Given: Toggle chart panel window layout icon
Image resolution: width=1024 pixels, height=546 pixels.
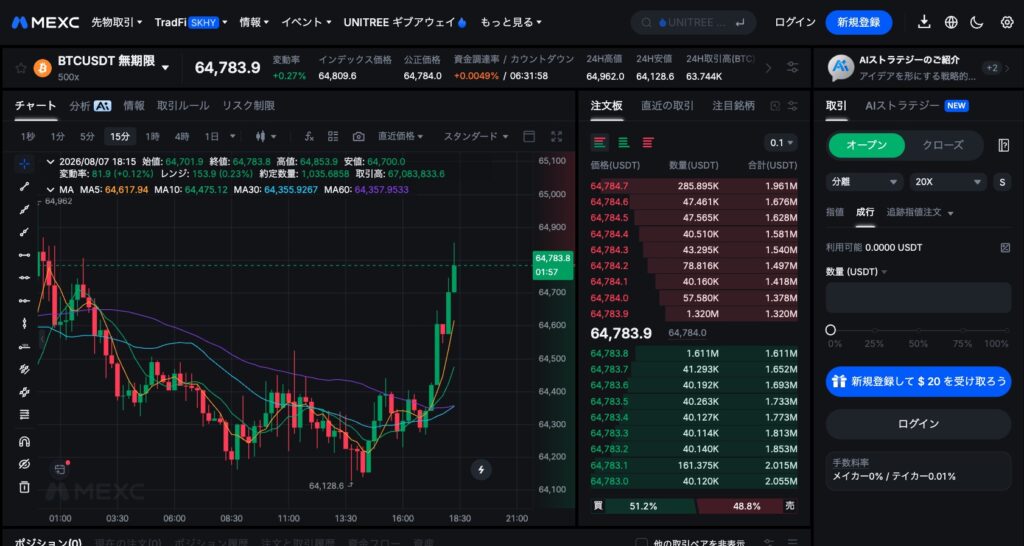Looking at the screenshot, I should point(529,136).
